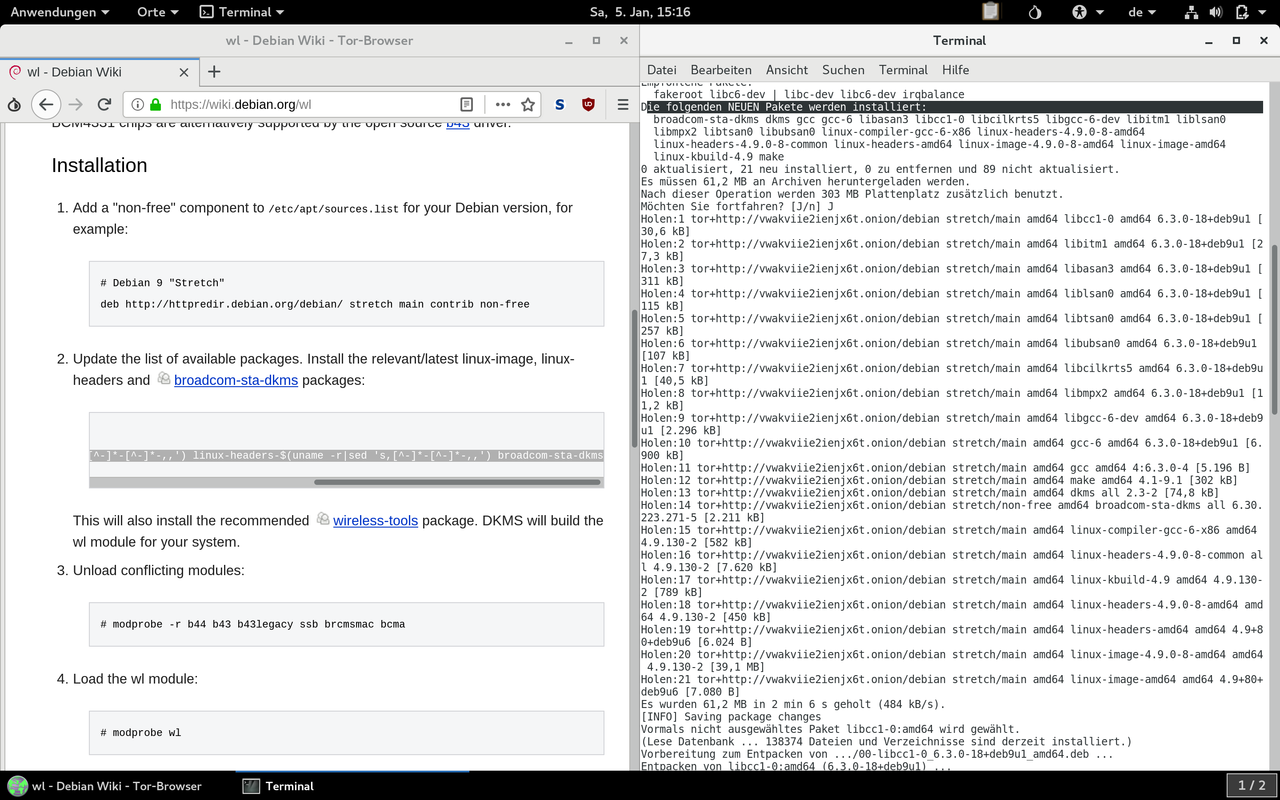Switch to Terminal in the bottom taskbar

pos(278,786)
